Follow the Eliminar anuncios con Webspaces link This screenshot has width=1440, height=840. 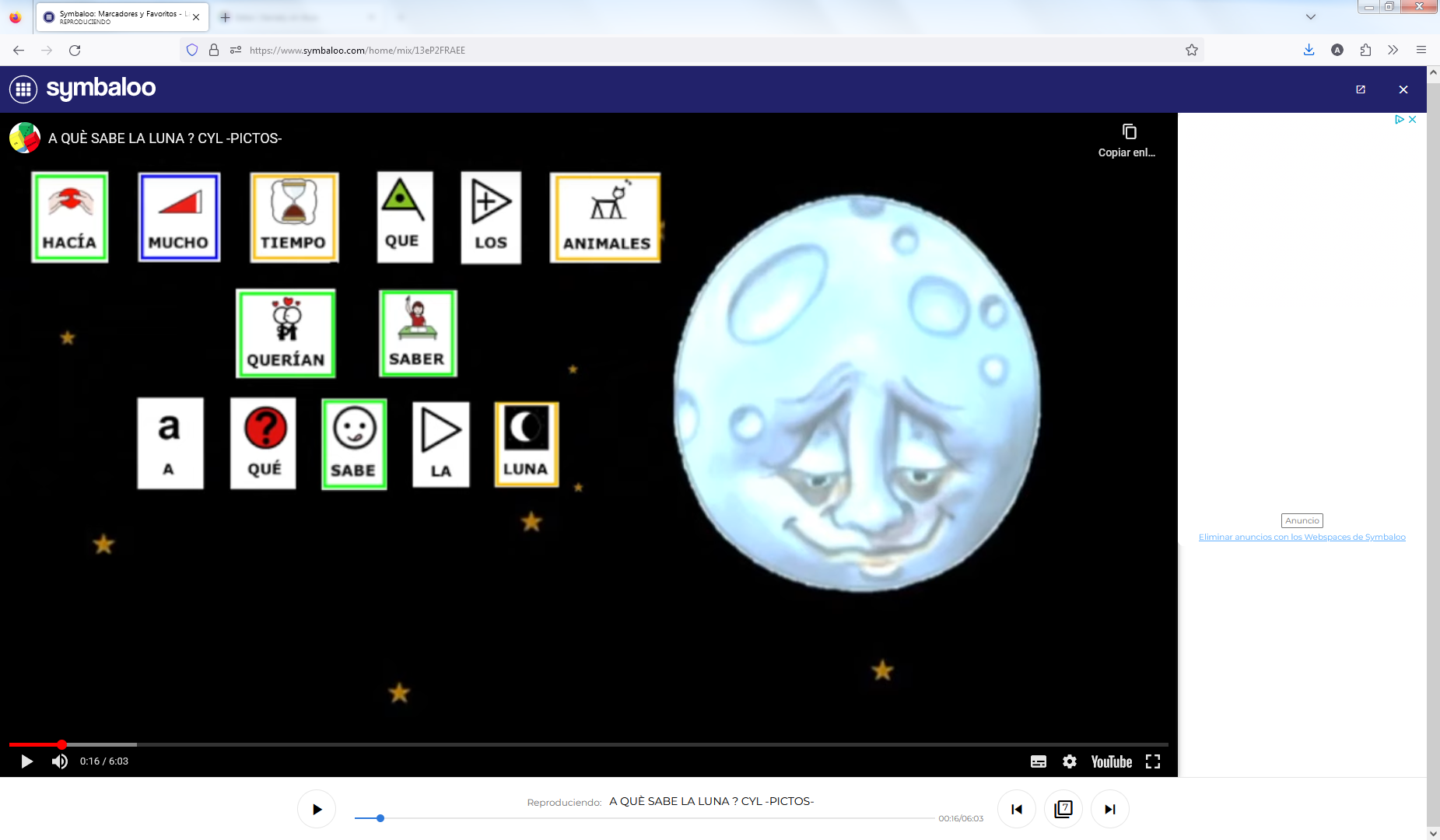click(1302, 537)
